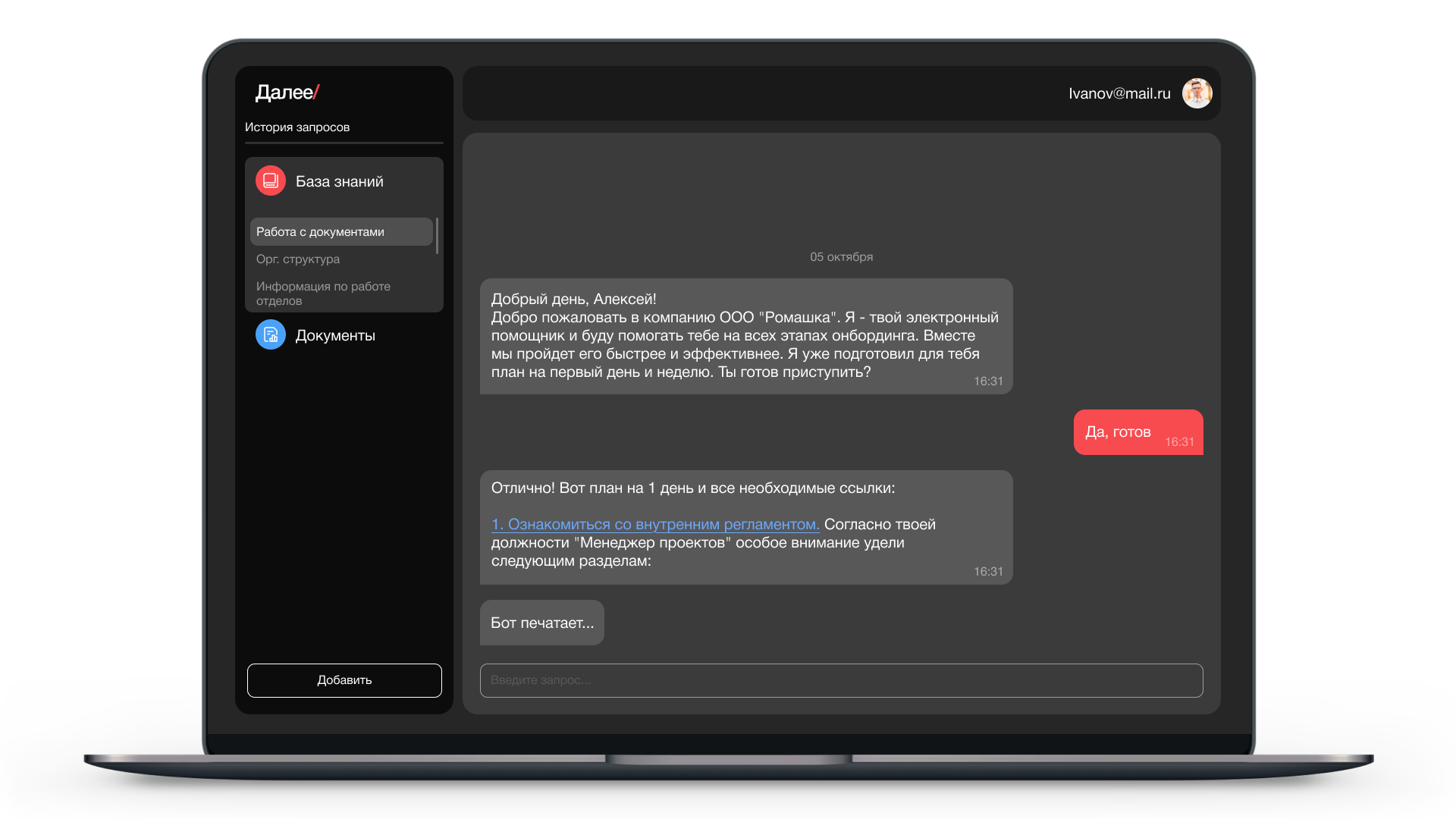Open link Ознакомиться со внутренним регламентом
This screenshot has height=819, width=1456.
point(655,524)
